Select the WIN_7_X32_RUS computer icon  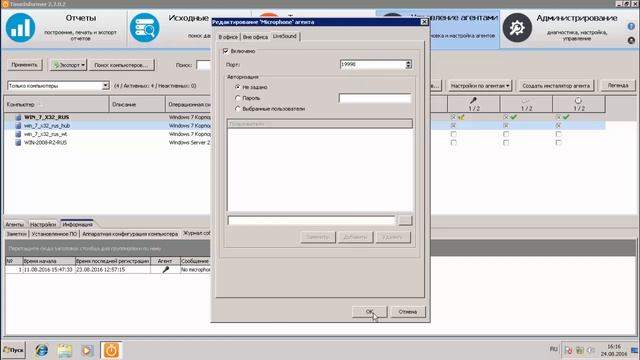coord(18,117)
